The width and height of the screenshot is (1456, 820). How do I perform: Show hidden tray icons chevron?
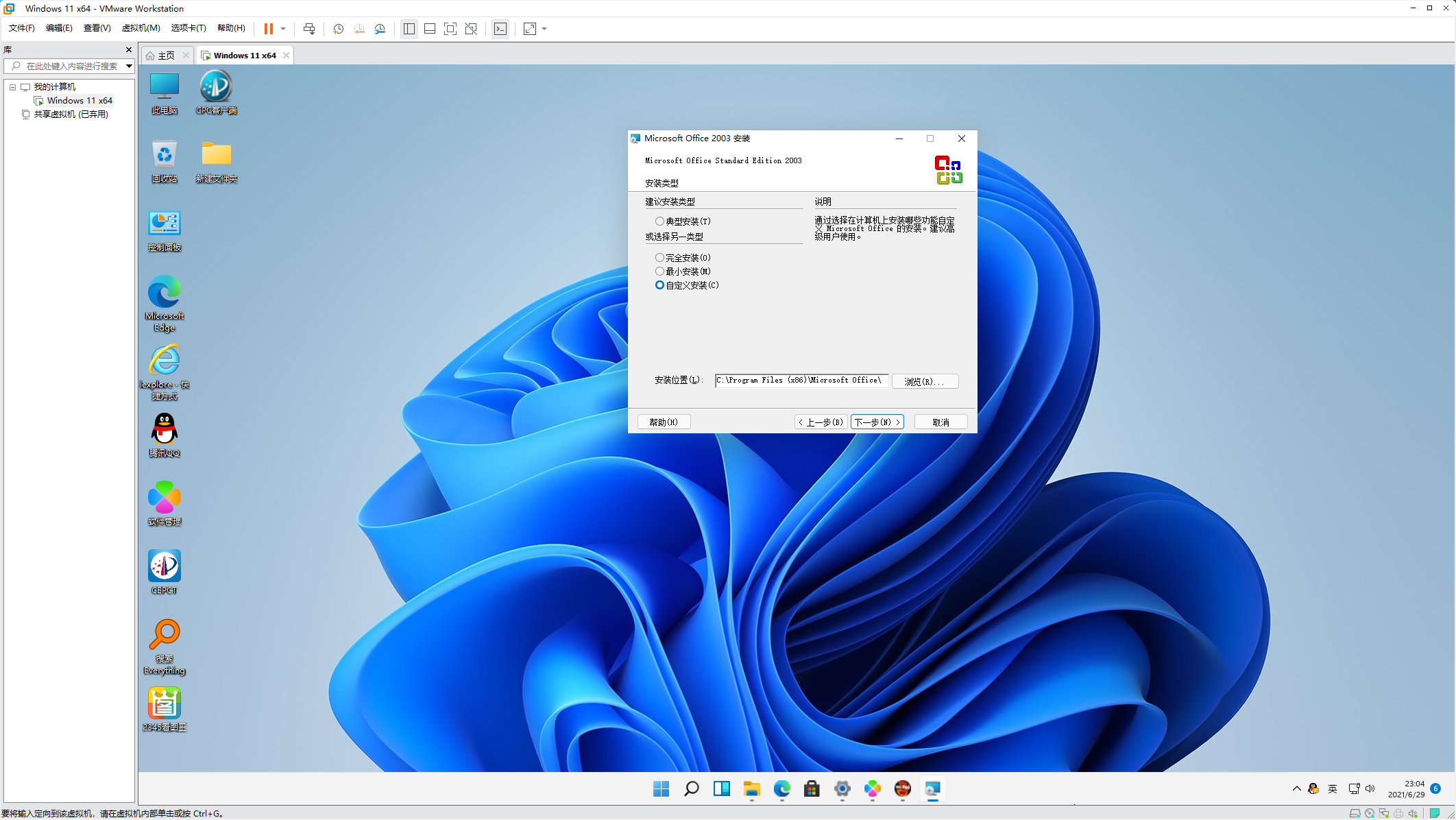[x=1297, y=789]
